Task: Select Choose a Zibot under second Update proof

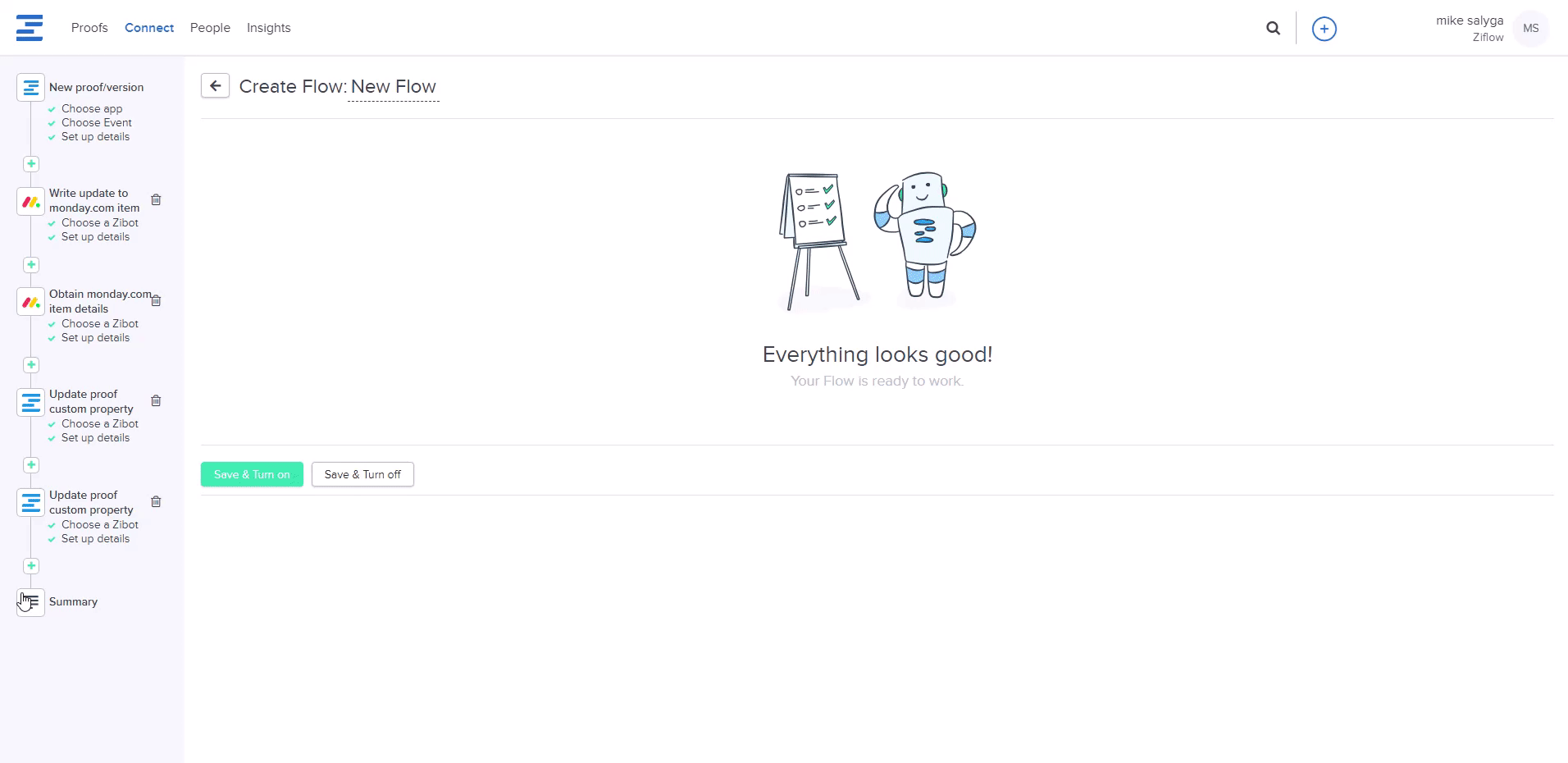Action: 100,524
